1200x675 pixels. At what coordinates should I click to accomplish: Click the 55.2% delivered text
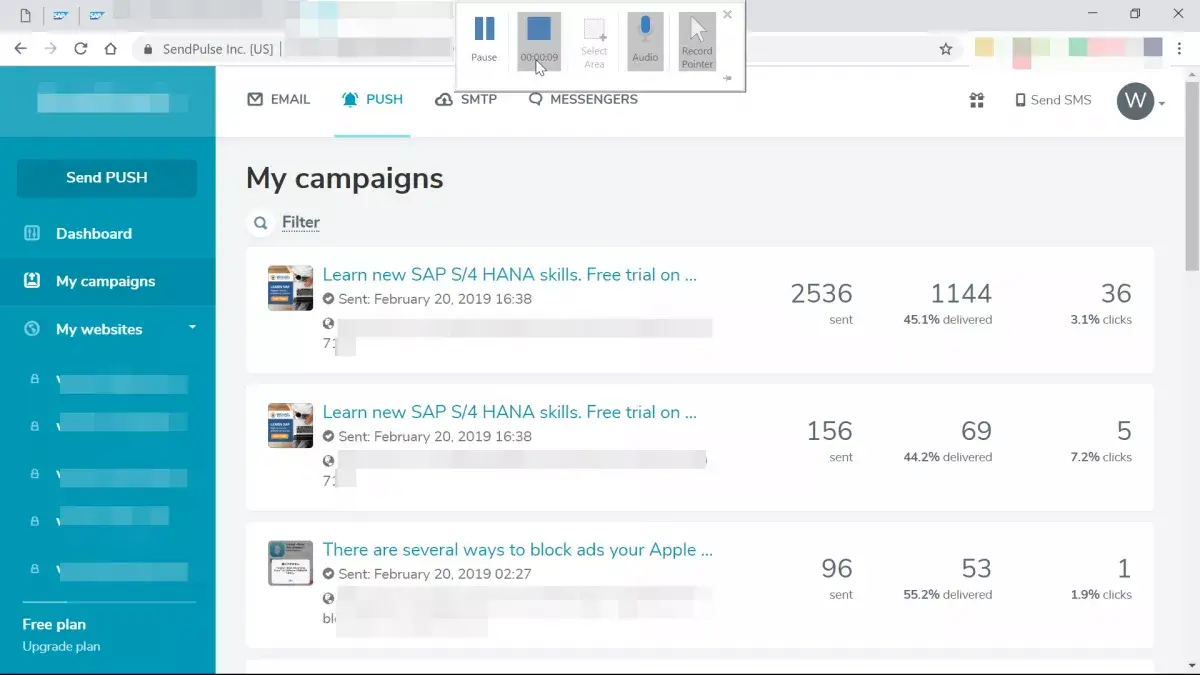click(x=948, y=594)
